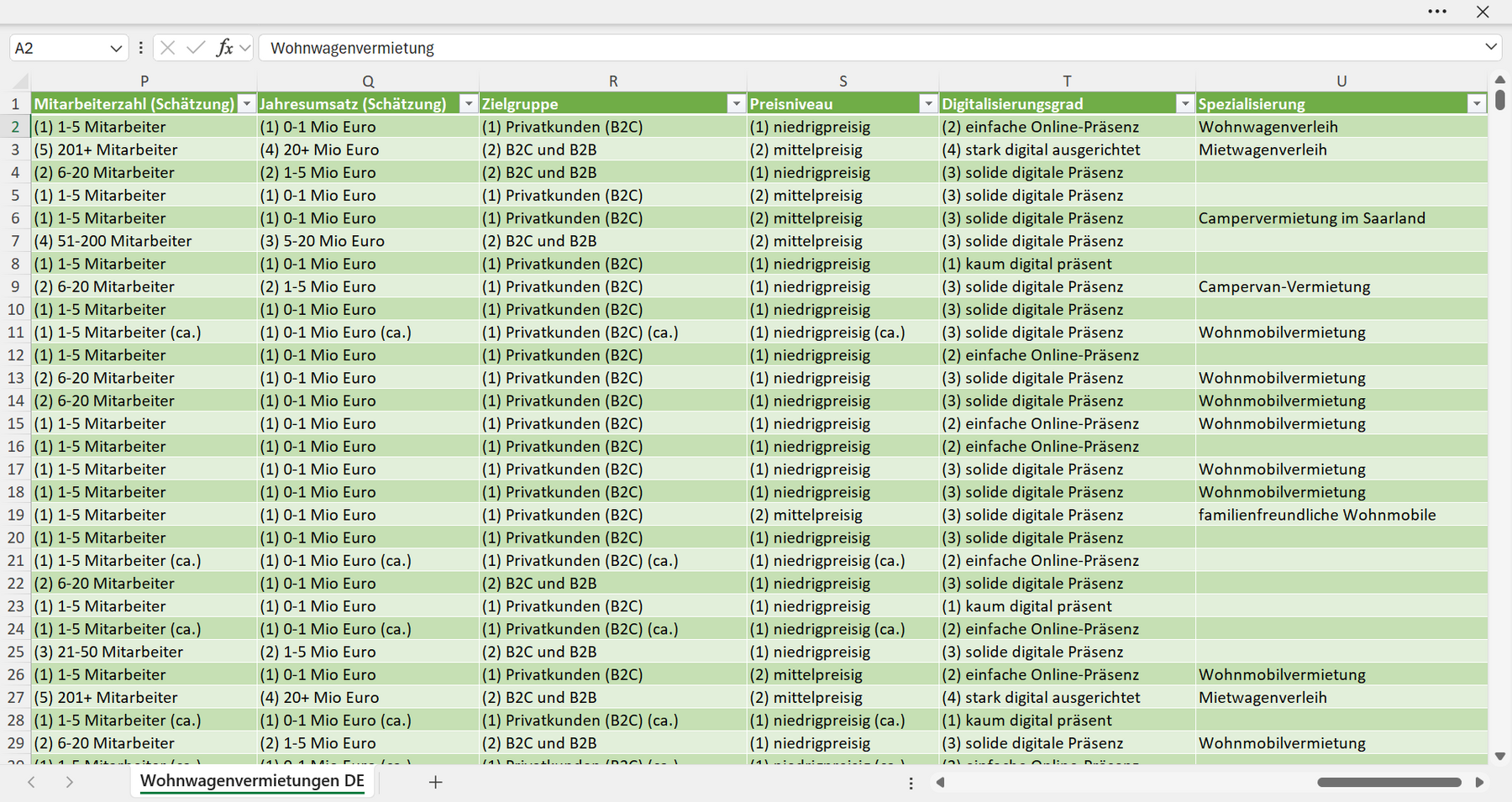Click the horizontal scrollbar thumb

pyautogui.click(x=1389, y=783)
